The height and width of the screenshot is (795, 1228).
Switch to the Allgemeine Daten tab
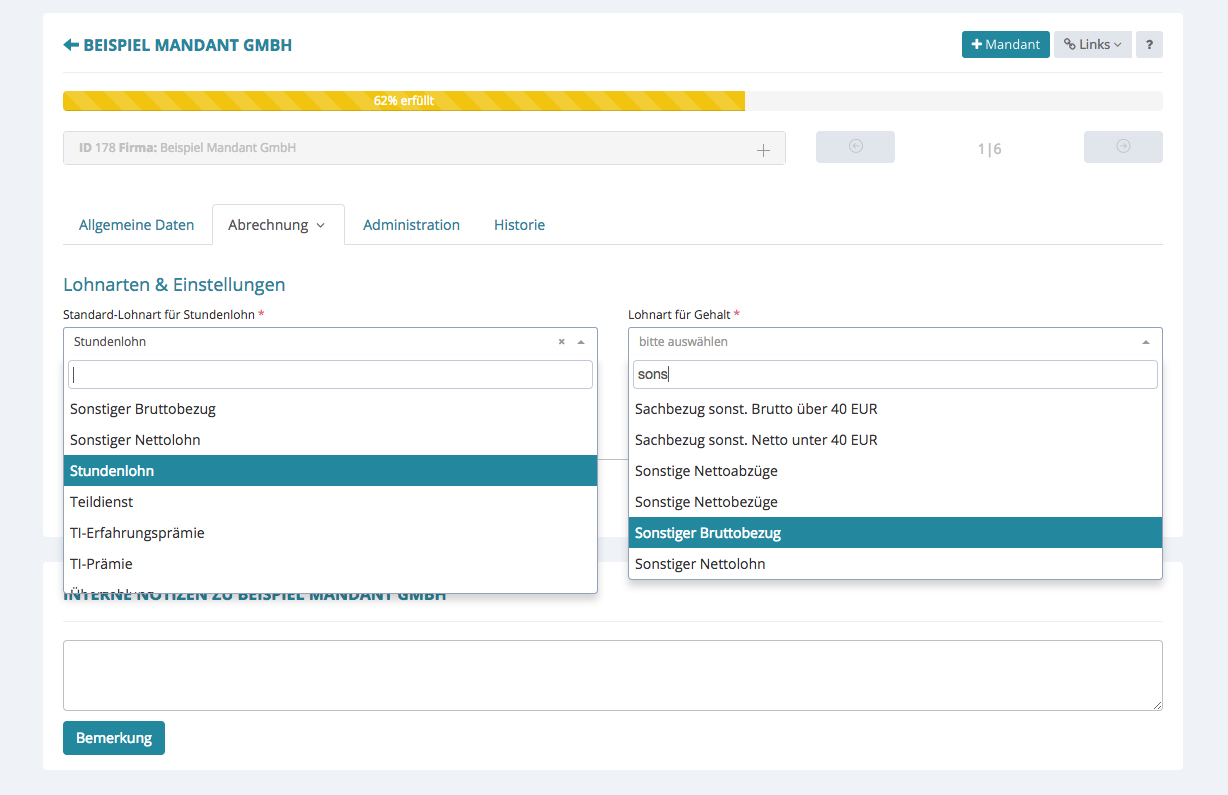136,225
